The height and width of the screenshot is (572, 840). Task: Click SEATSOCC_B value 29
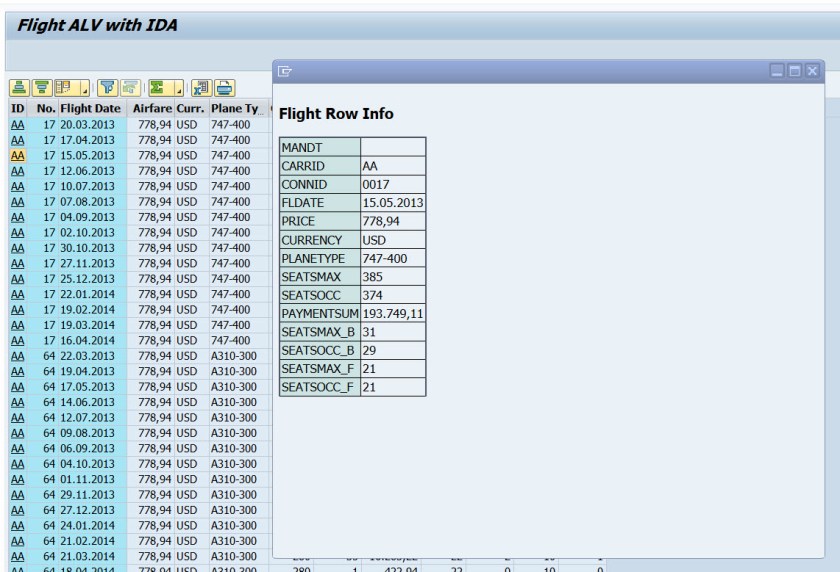click(393, 350)
